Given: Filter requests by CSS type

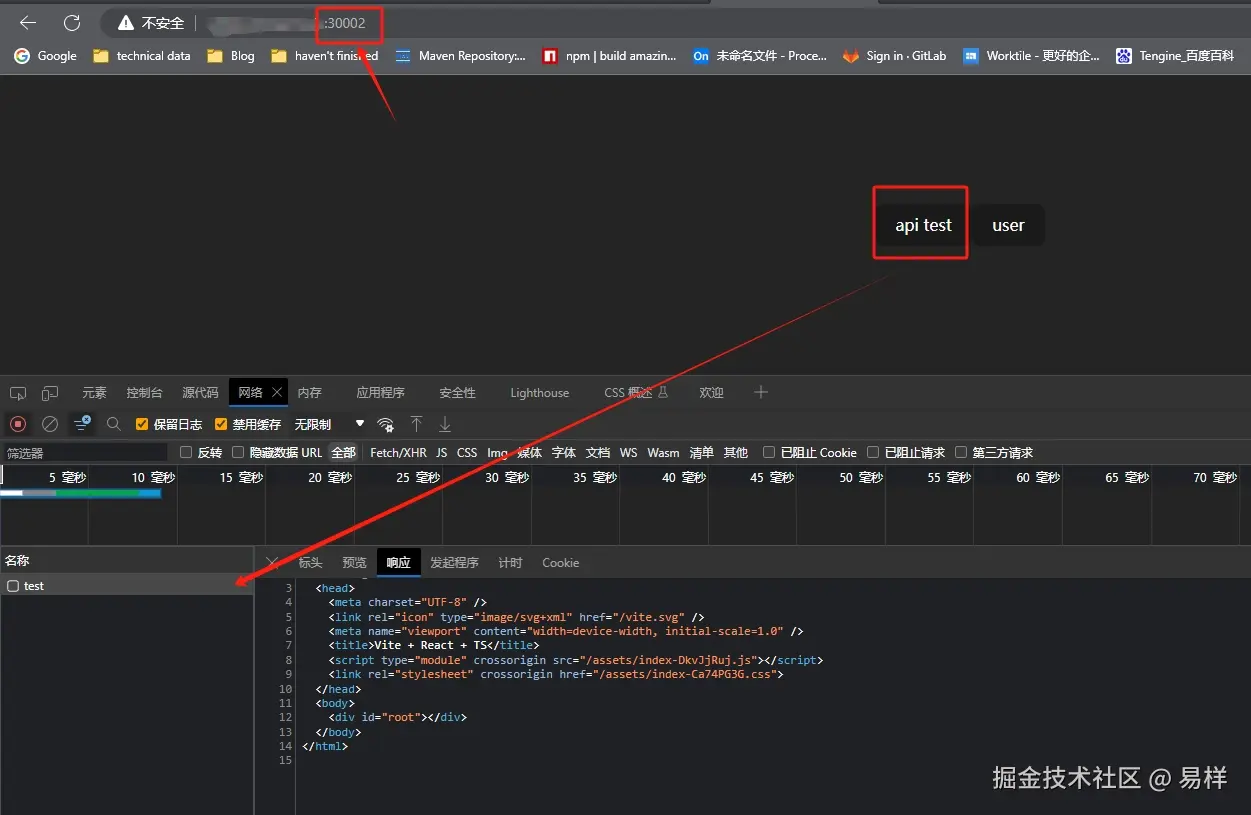Looking at the screenshot, I should click(467, 453).
